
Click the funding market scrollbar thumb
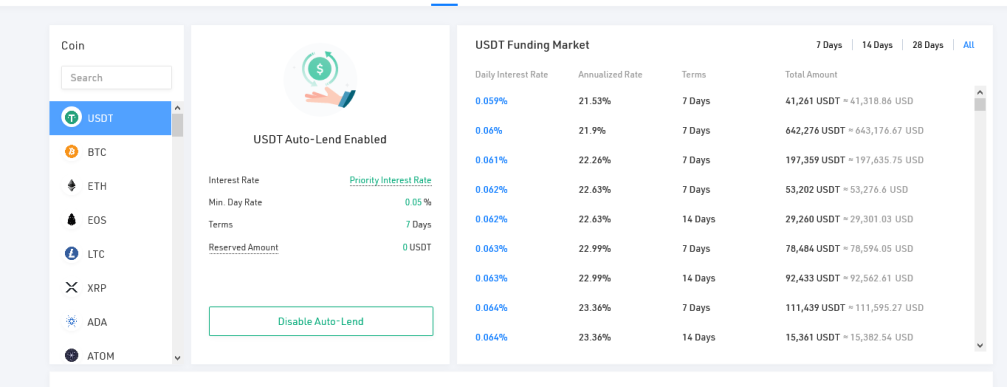[x=980, y=105]
